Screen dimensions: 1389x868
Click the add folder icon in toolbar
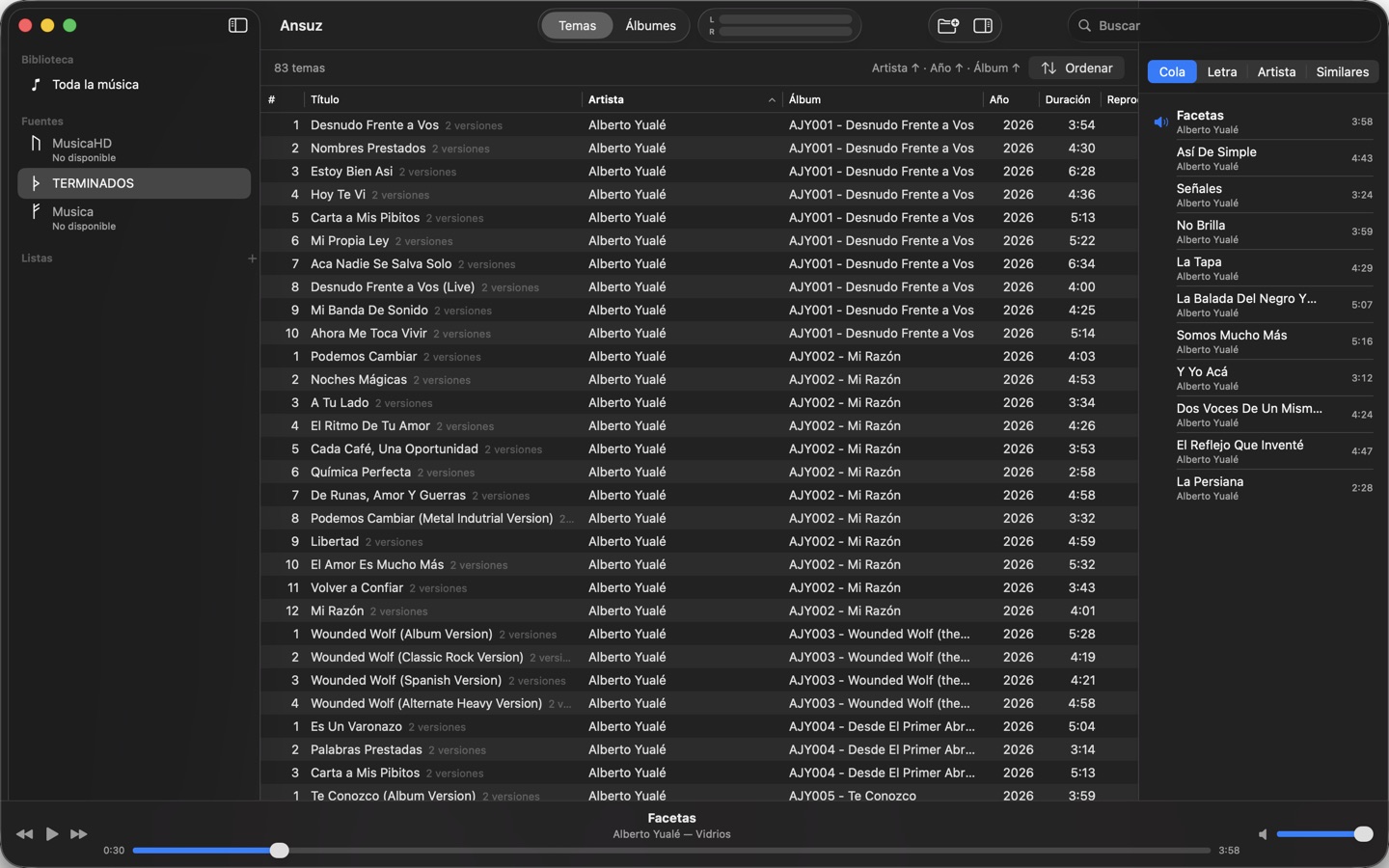tap(948, 26)
